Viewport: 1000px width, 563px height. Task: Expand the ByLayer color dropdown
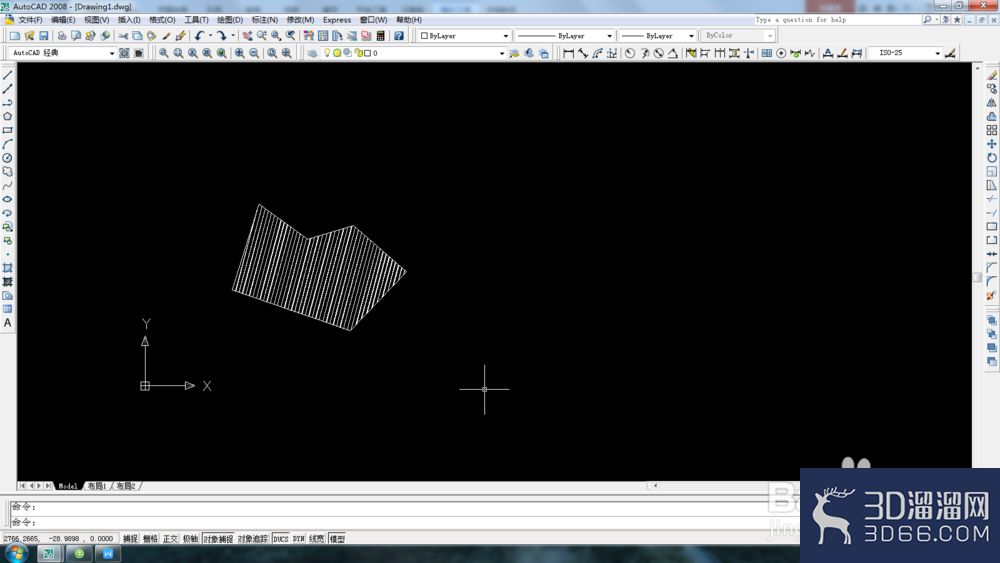pyautogui.click(x=464, y=36)
